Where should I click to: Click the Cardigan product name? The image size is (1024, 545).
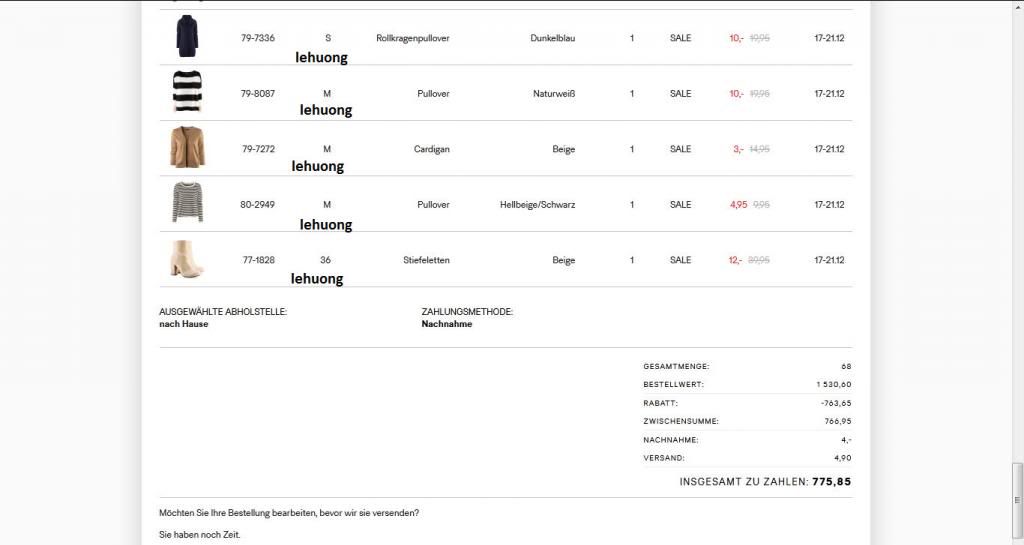click(432, 149)
